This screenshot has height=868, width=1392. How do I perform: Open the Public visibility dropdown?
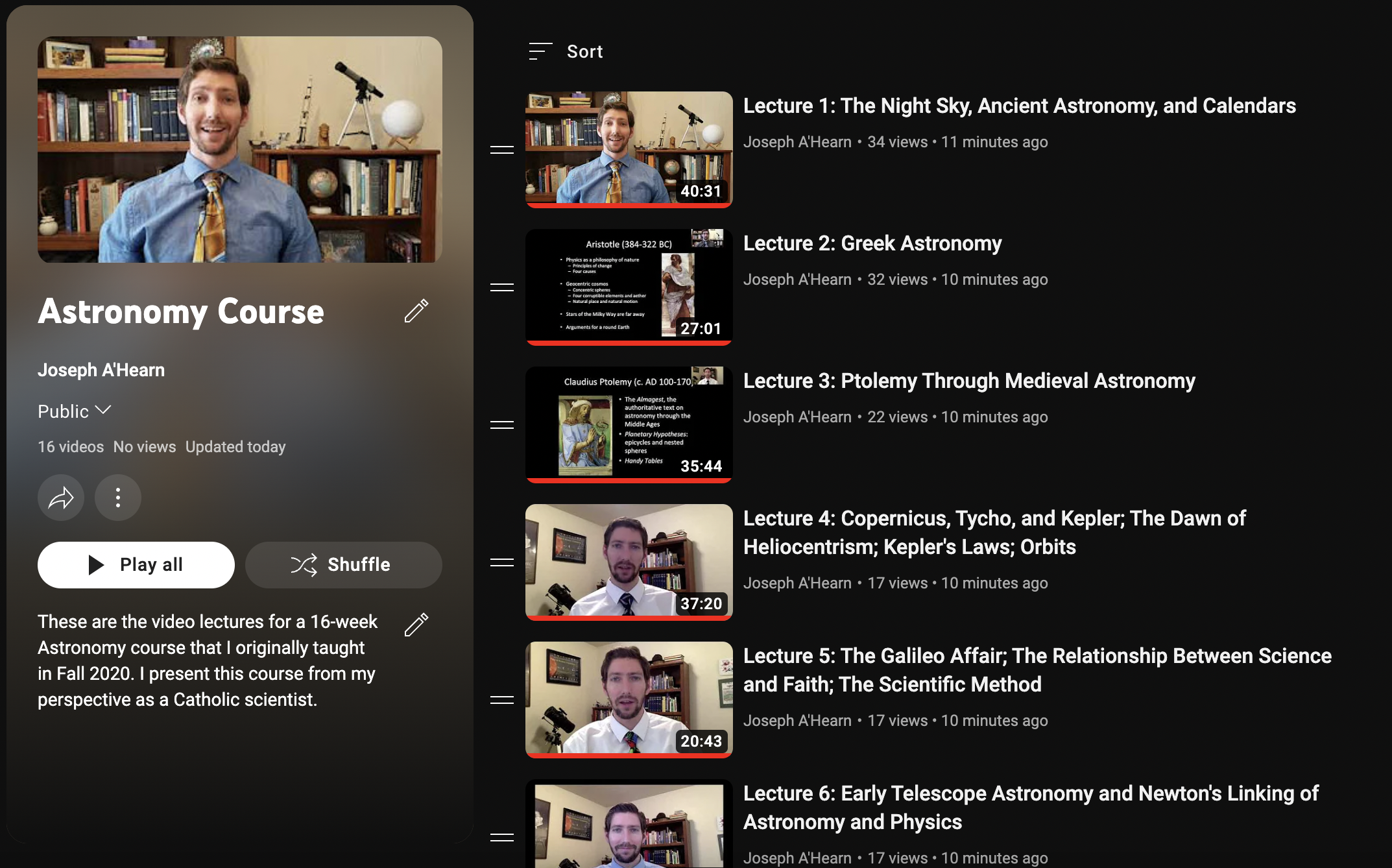(x=75, y=411)
